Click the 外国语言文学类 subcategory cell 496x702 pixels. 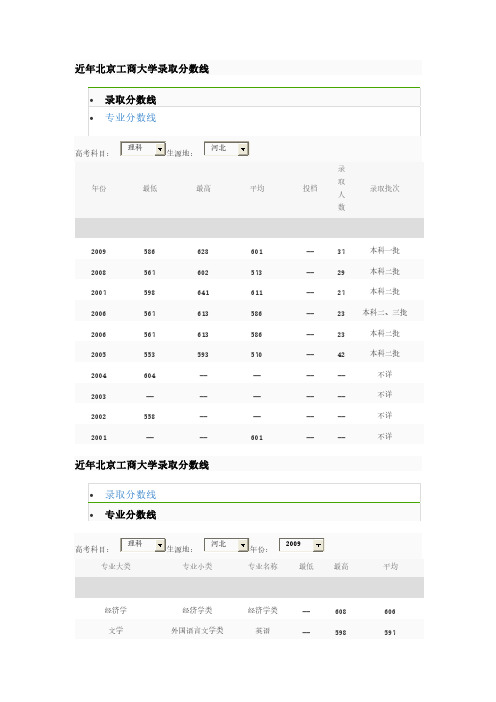click(197, 631)
